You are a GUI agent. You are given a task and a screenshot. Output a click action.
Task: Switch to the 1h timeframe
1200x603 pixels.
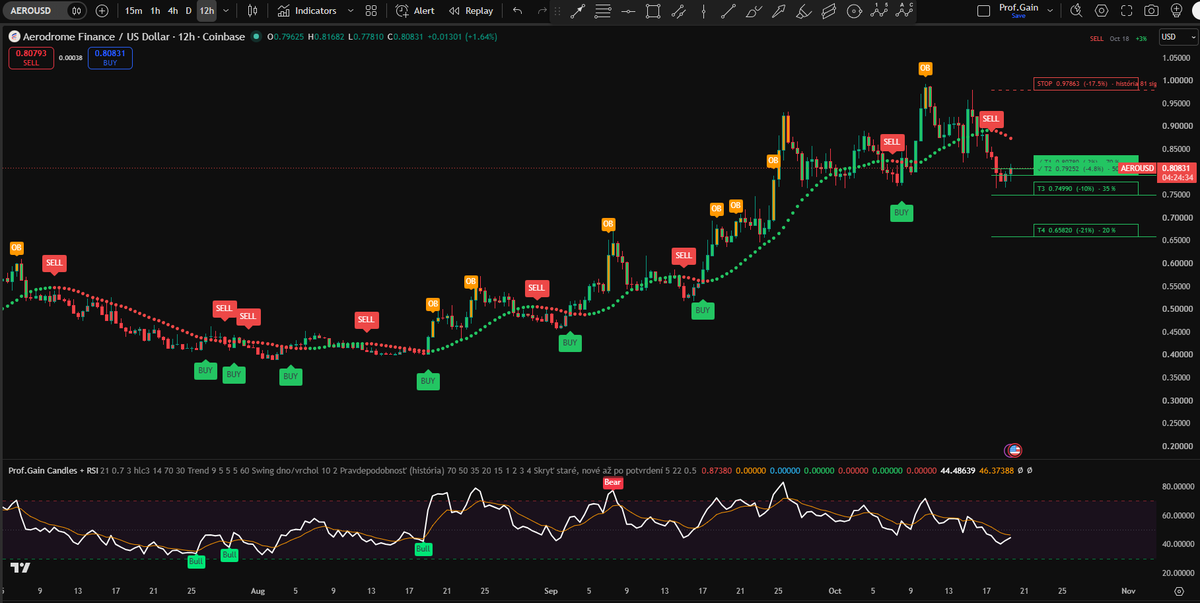[x=154, y=10]
